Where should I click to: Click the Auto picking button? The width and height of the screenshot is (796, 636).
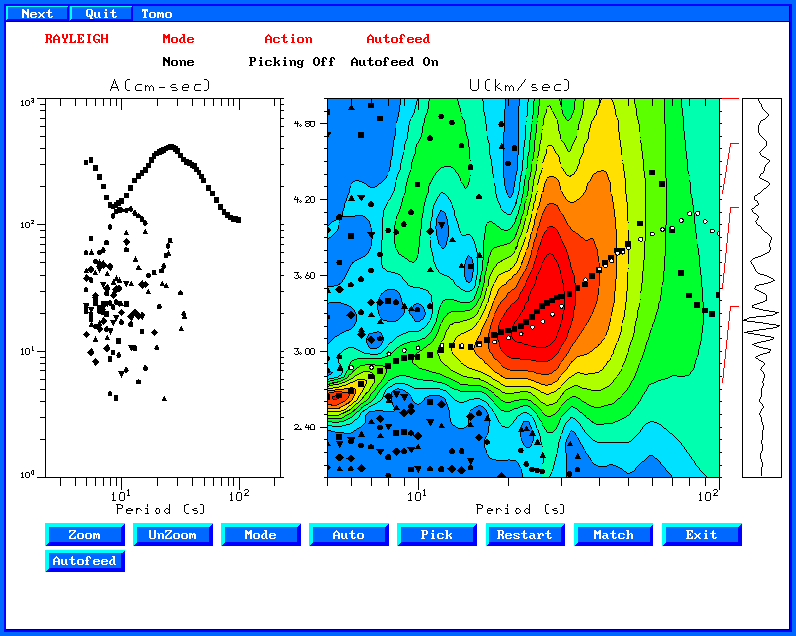(349, 535)
